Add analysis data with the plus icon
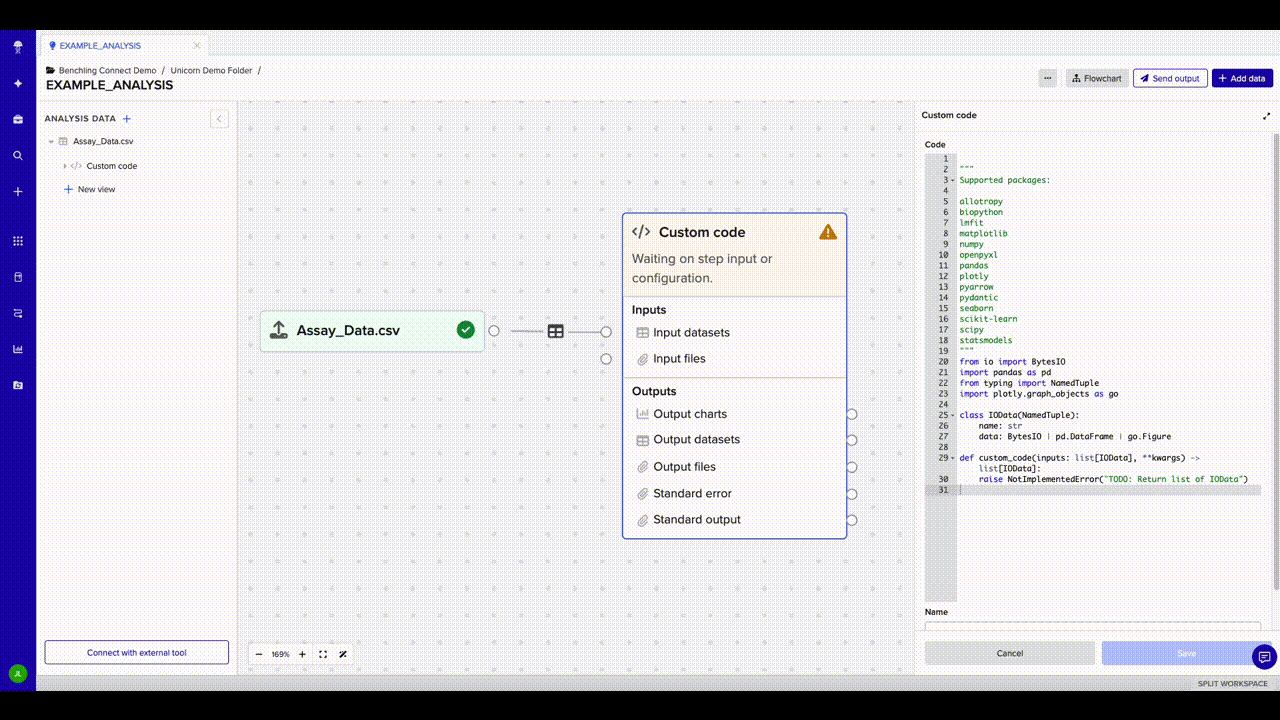This screenshot has width=1280, height=720. tap(127, 119)
